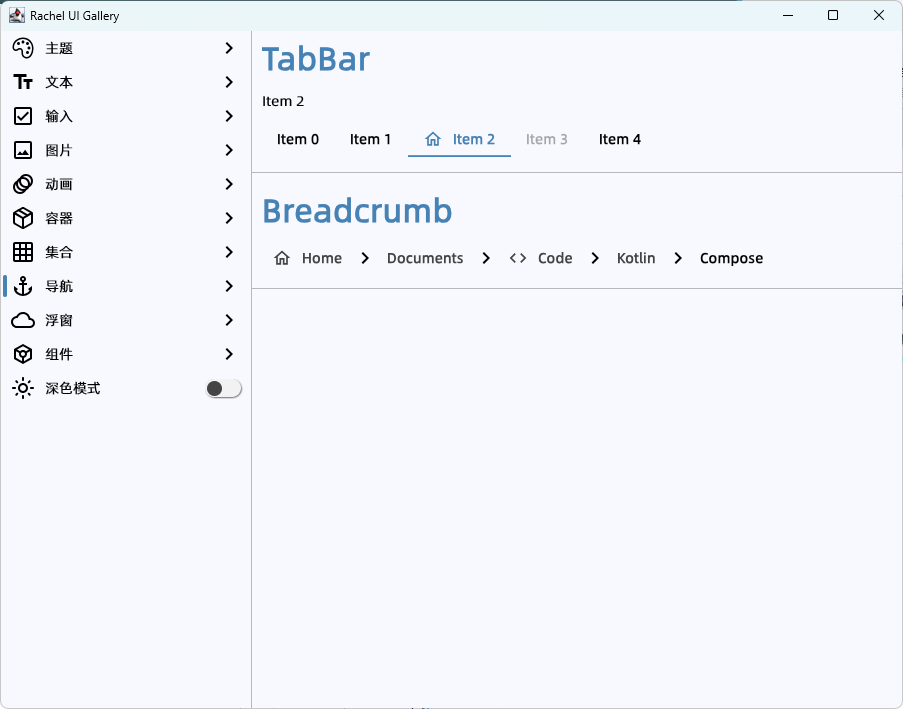Switch to the Item 1 tab
Image resolution: width=903 pixels, height=709 pixels.
click(370, 139)
